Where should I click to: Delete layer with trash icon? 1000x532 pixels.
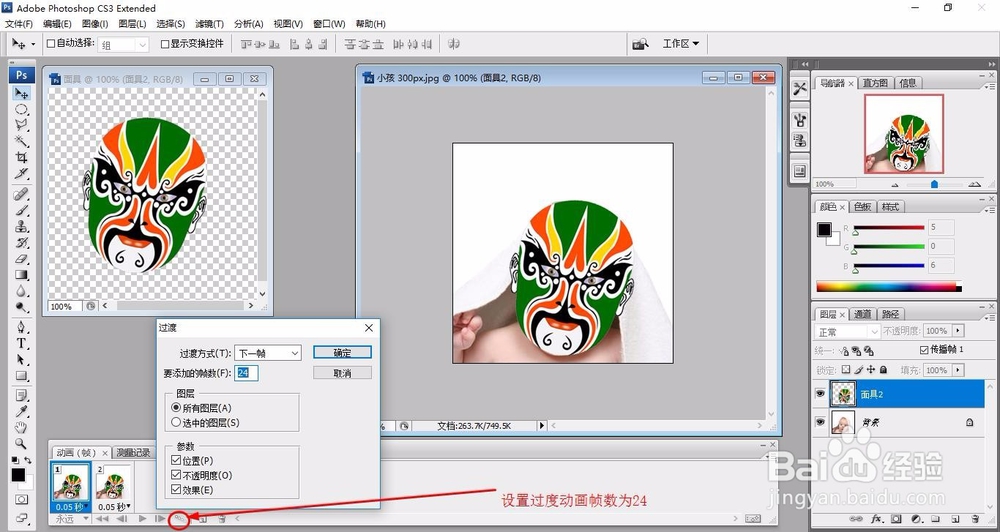[x=974, y=519]
